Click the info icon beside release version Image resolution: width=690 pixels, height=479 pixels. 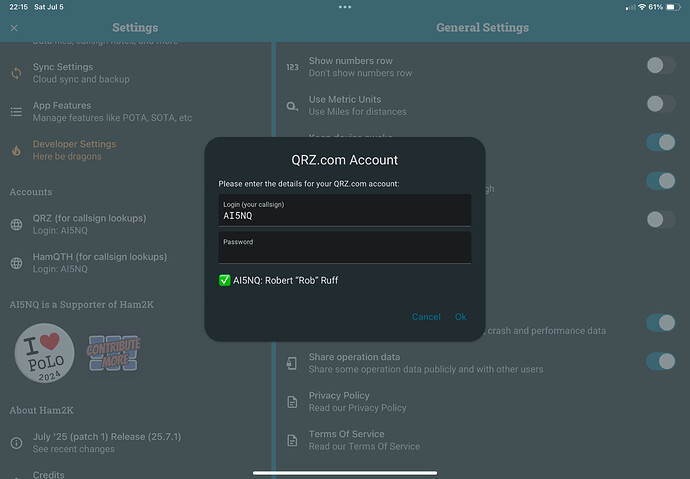tap(16, 442)
